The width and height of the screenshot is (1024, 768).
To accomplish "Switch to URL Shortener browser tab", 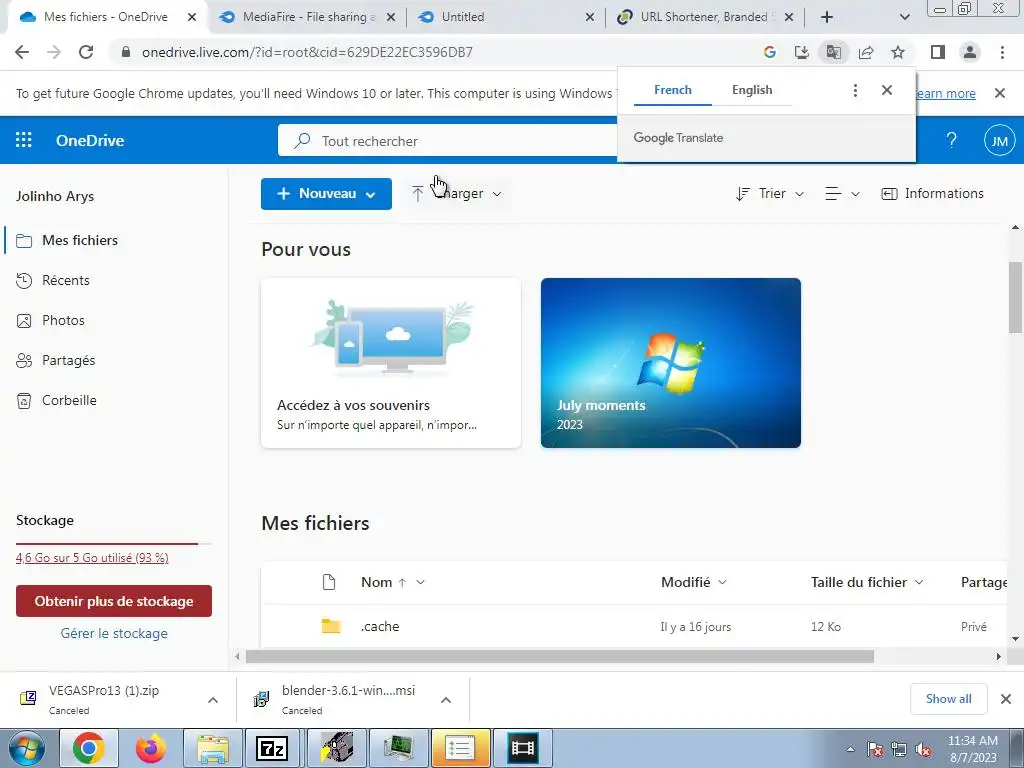I will pos(705,17).
